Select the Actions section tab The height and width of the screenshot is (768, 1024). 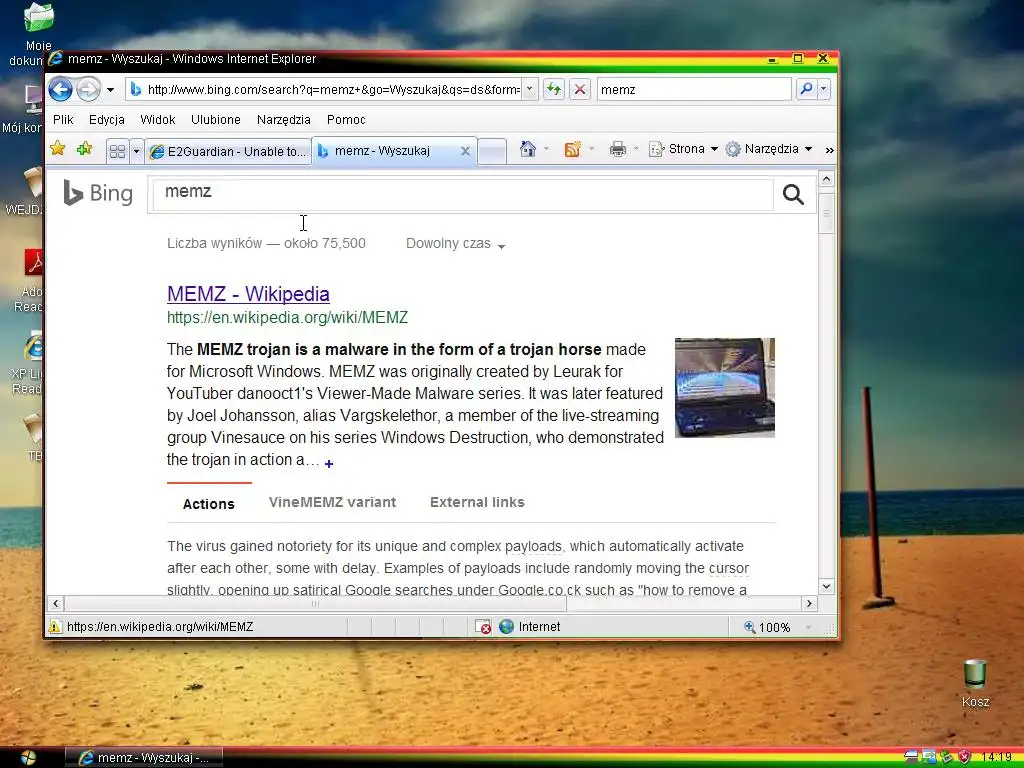click(208, 504)
